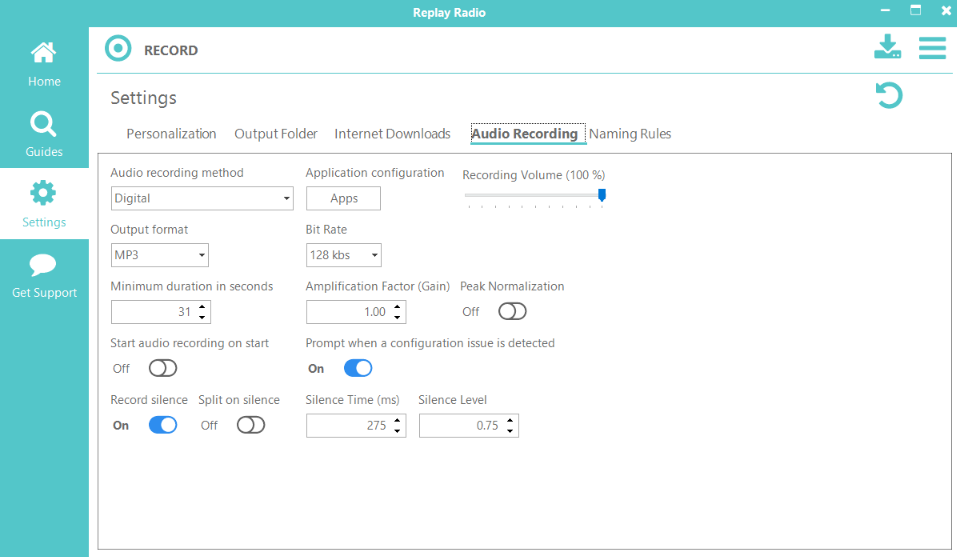
Task: Turn off Record silence switch
Action: point(163,425)
